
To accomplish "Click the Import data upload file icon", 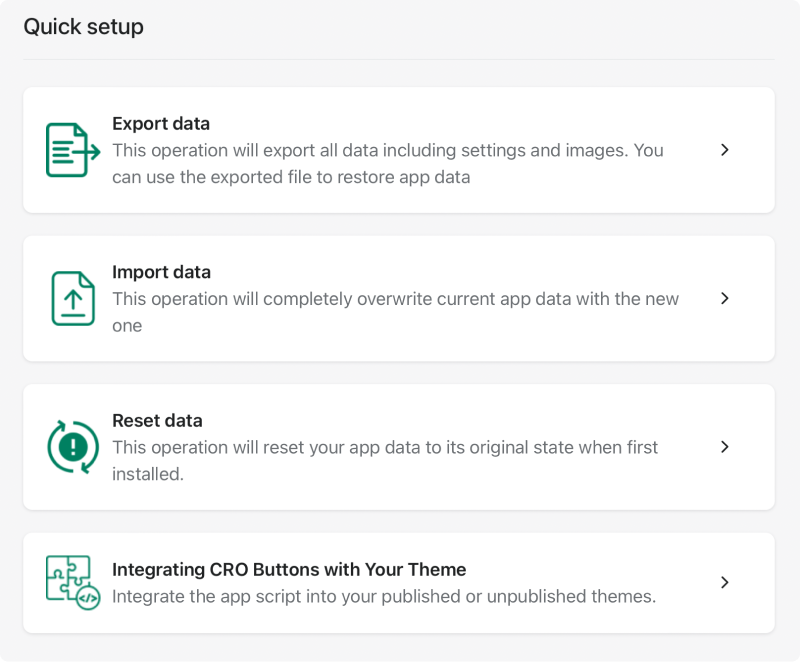I will [73, 298].
